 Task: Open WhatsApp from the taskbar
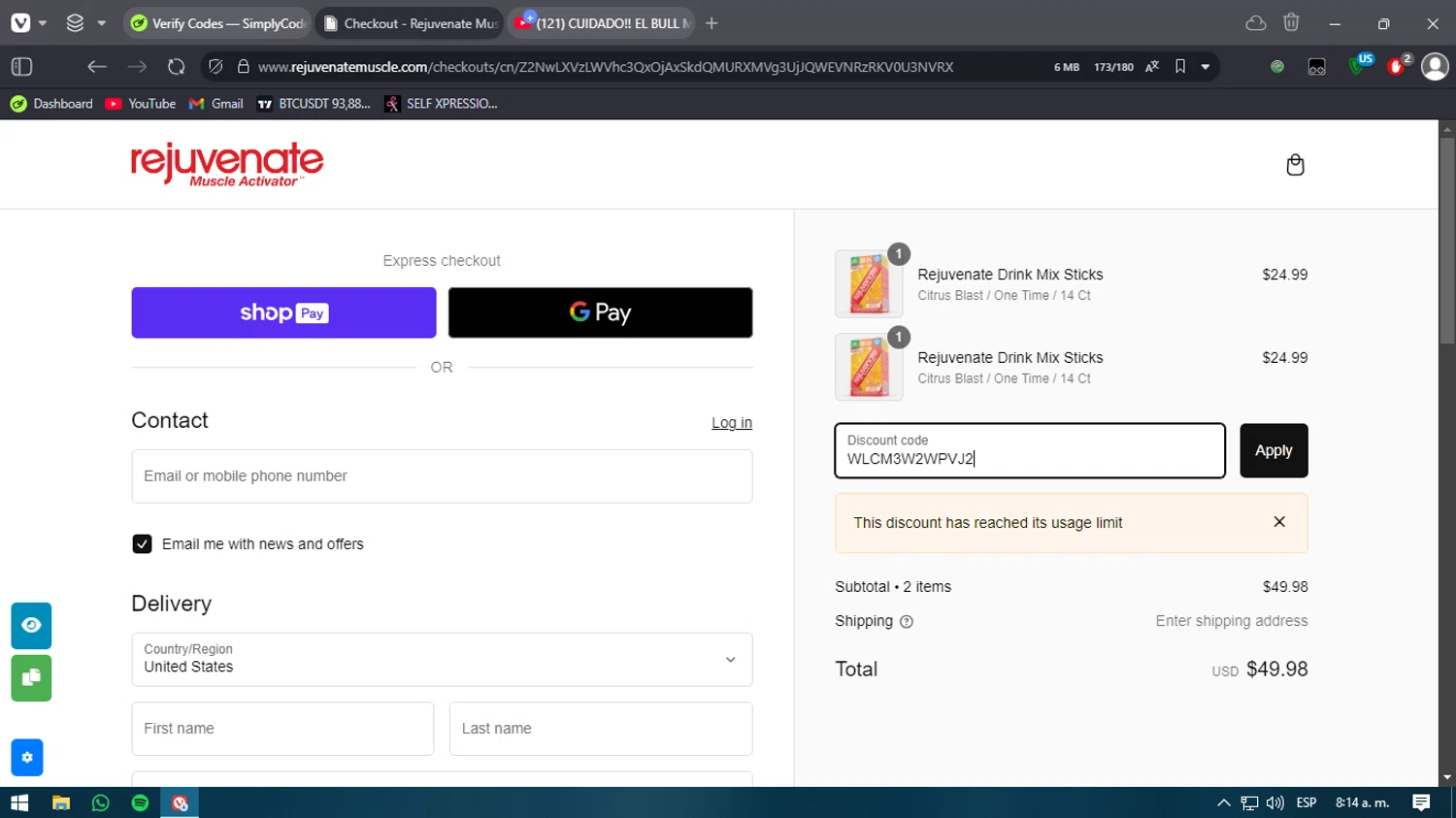pos(101,802)
